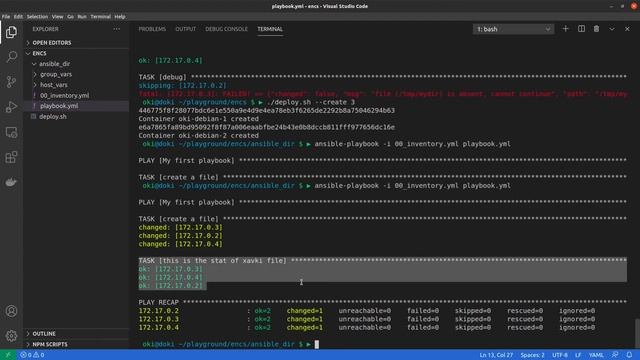Change end of line sequence LF
This screenshot has width=640, height=360.
[x=578, y=355]
